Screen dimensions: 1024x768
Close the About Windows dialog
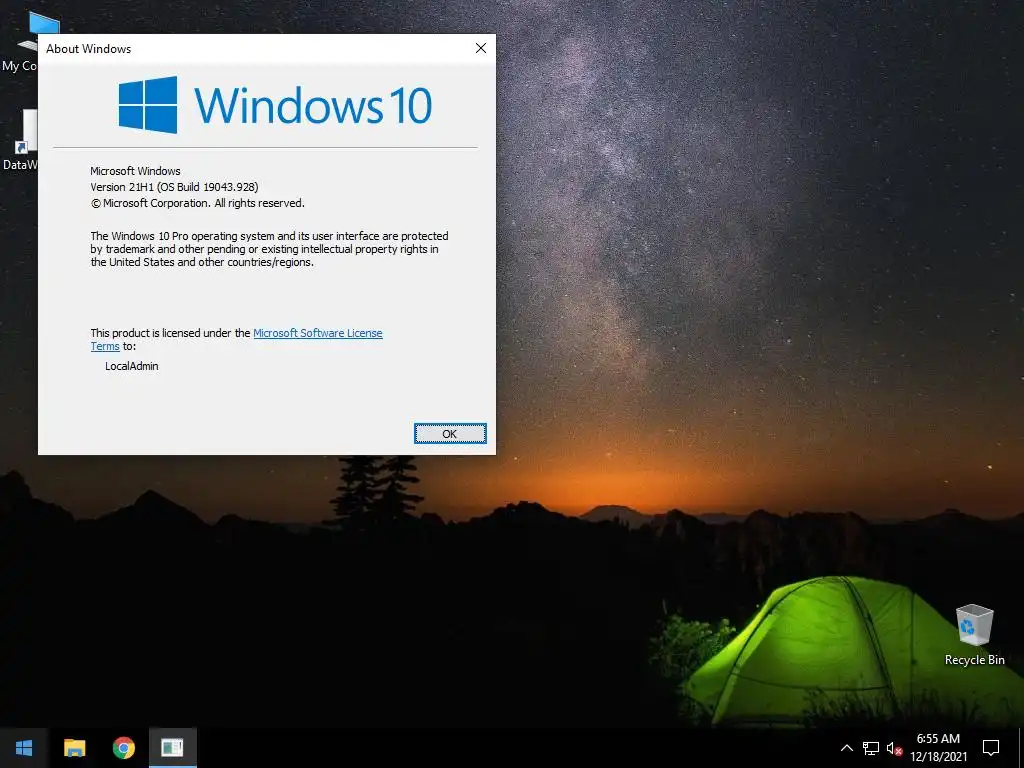click(481, 48)
